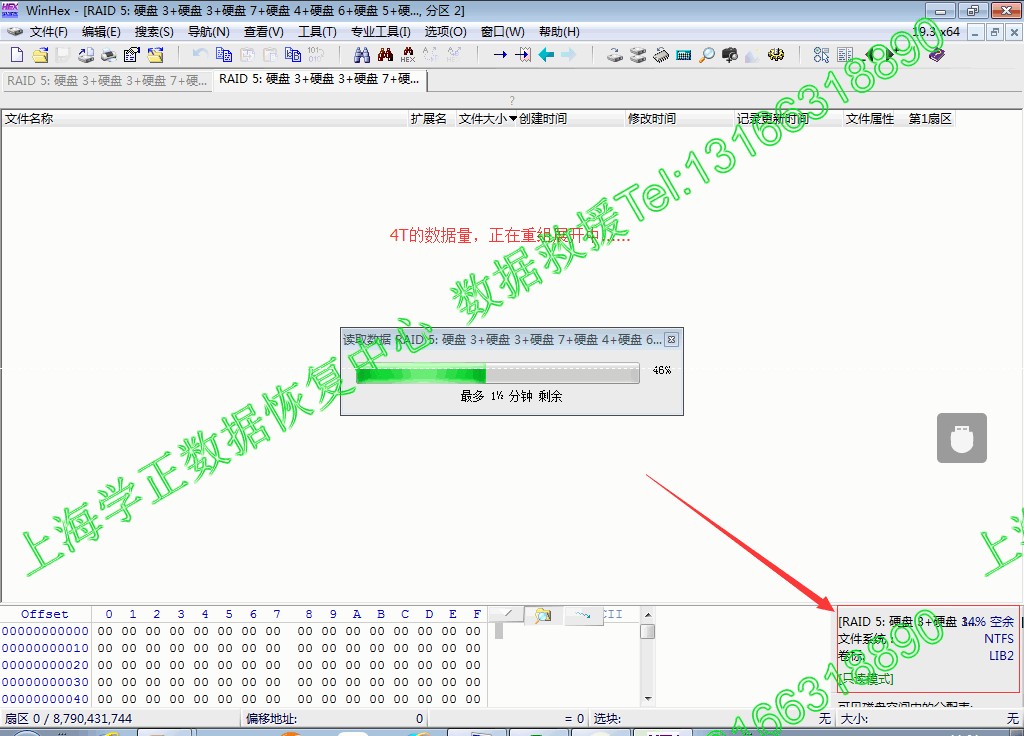Image resolution: width=1024 pixels, height=736 pixels.
Task: Select the active RAID 5 tab
Action: coord(320,80)
